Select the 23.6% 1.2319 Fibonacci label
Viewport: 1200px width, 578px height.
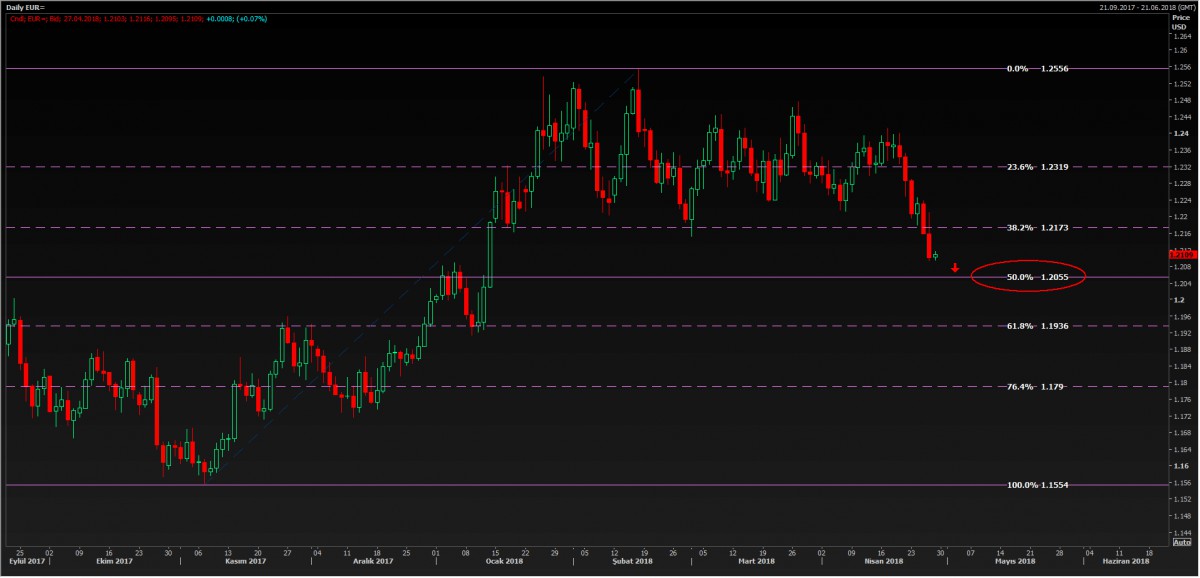pos(1037,167)
